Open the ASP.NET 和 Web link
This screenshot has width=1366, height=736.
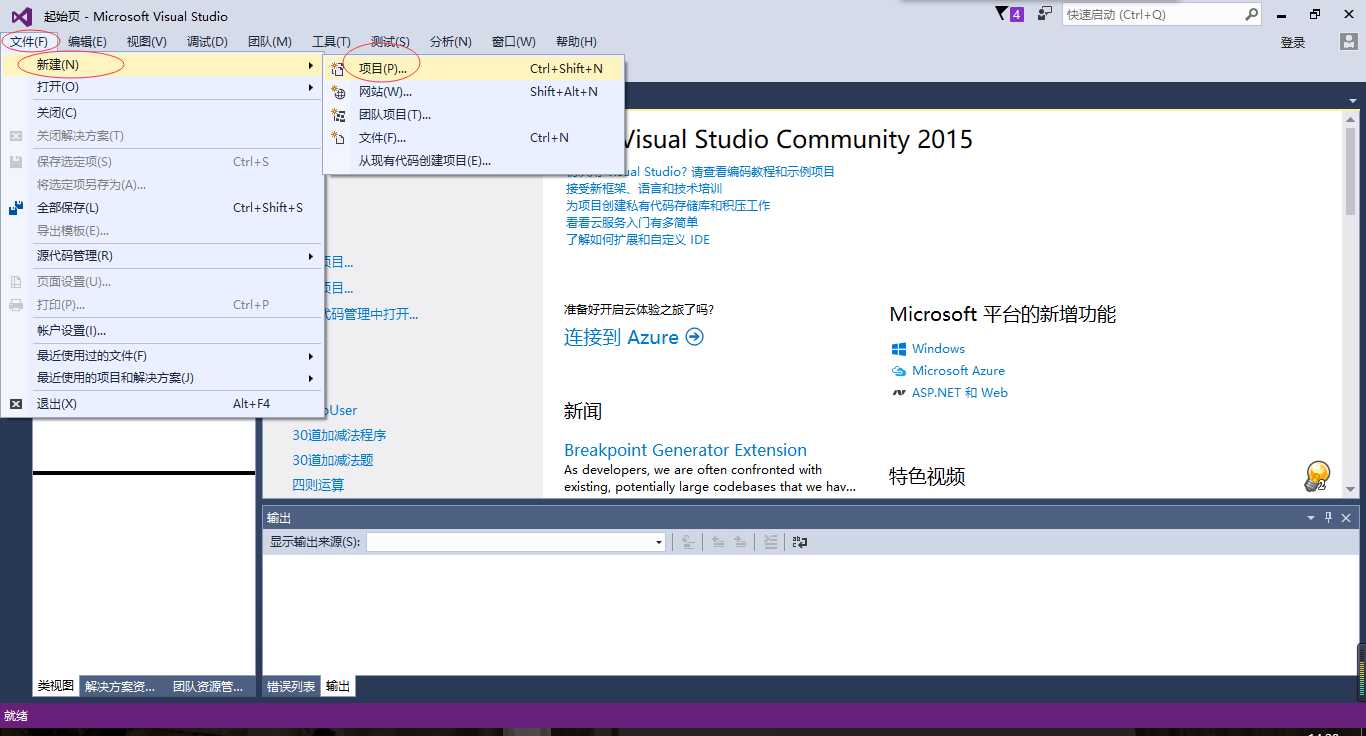[960, 393]
